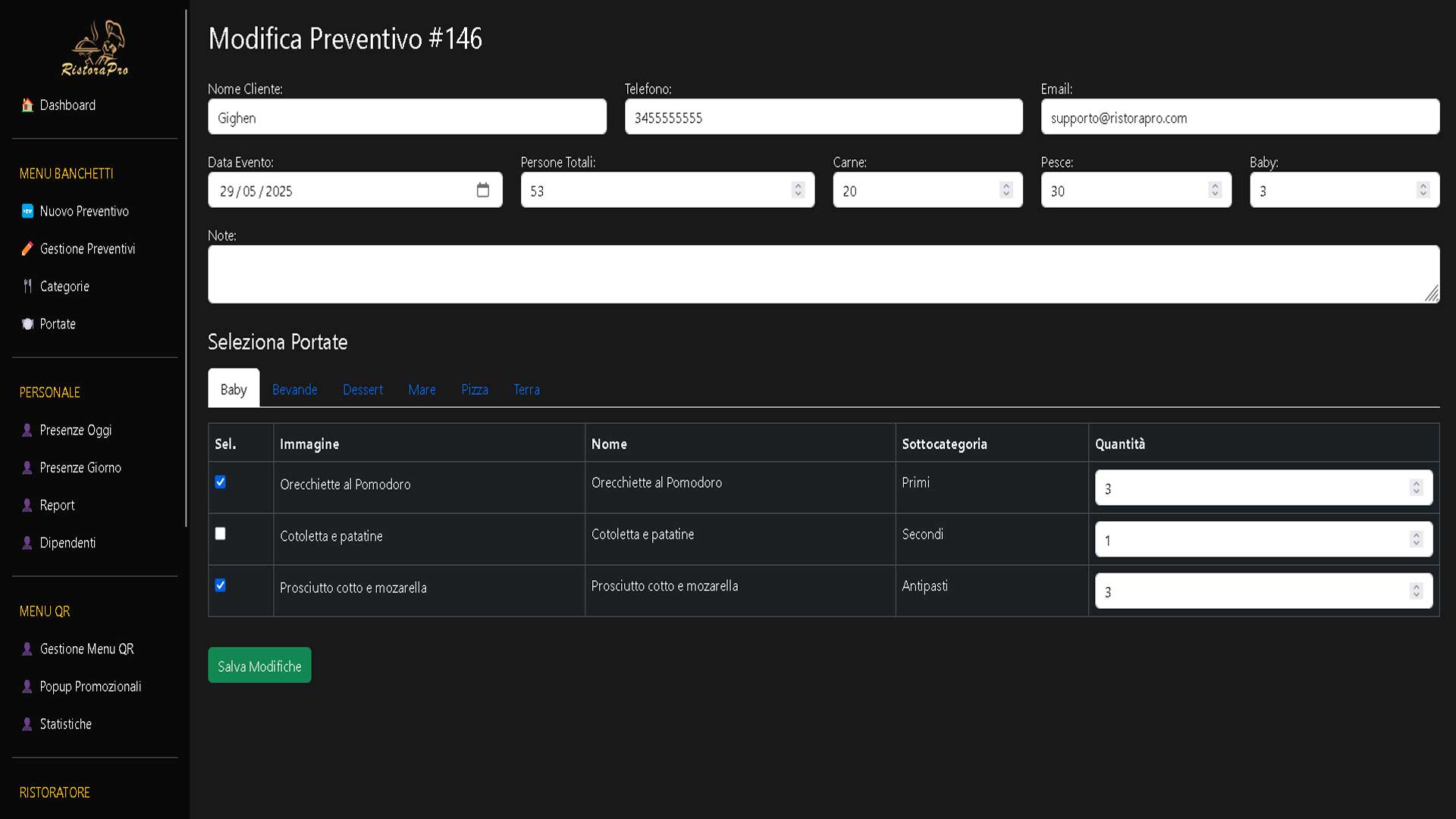The width and height of the screenshot is (1456, 819).
Task: Adjust quantity spinner for Orecchiette al Pomodoro
Action: point(1416,488)
